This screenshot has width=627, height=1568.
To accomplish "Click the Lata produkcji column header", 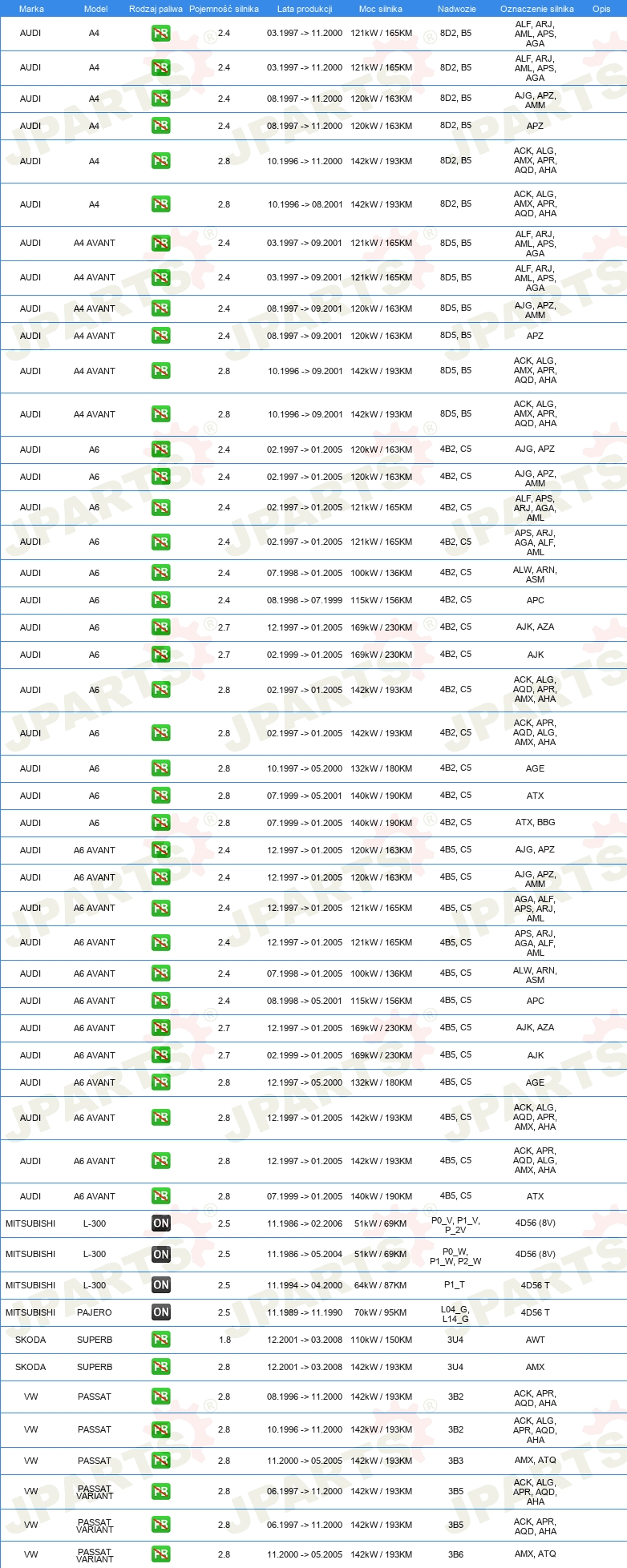I will pyautogui.click(x=305, y=9).
